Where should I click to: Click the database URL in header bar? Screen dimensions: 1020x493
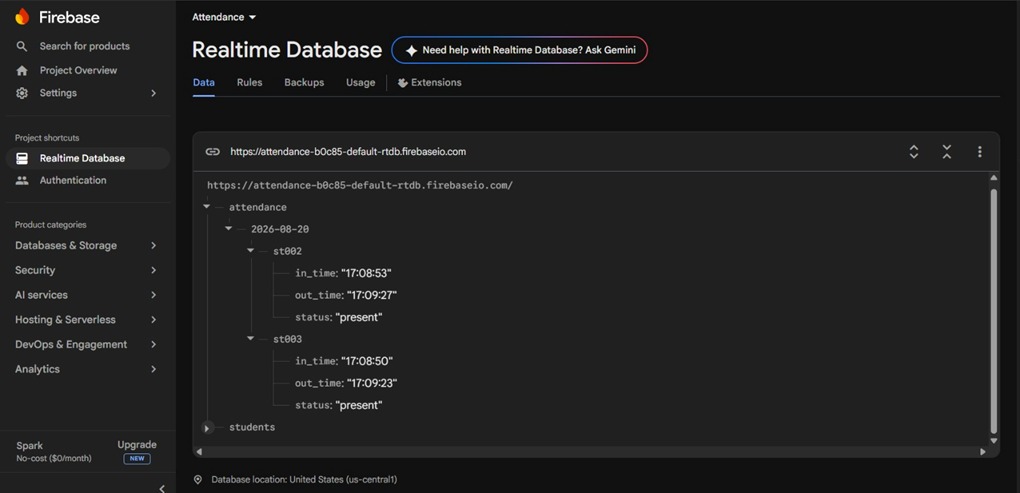348,152
